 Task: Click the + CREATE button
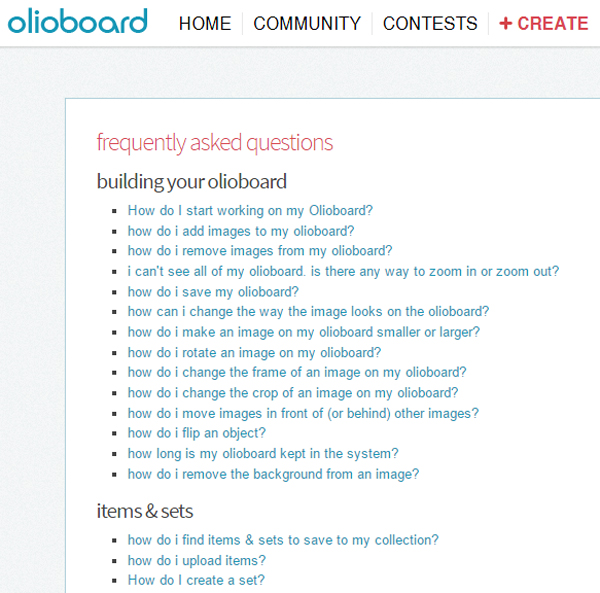(x=544, y=23)
